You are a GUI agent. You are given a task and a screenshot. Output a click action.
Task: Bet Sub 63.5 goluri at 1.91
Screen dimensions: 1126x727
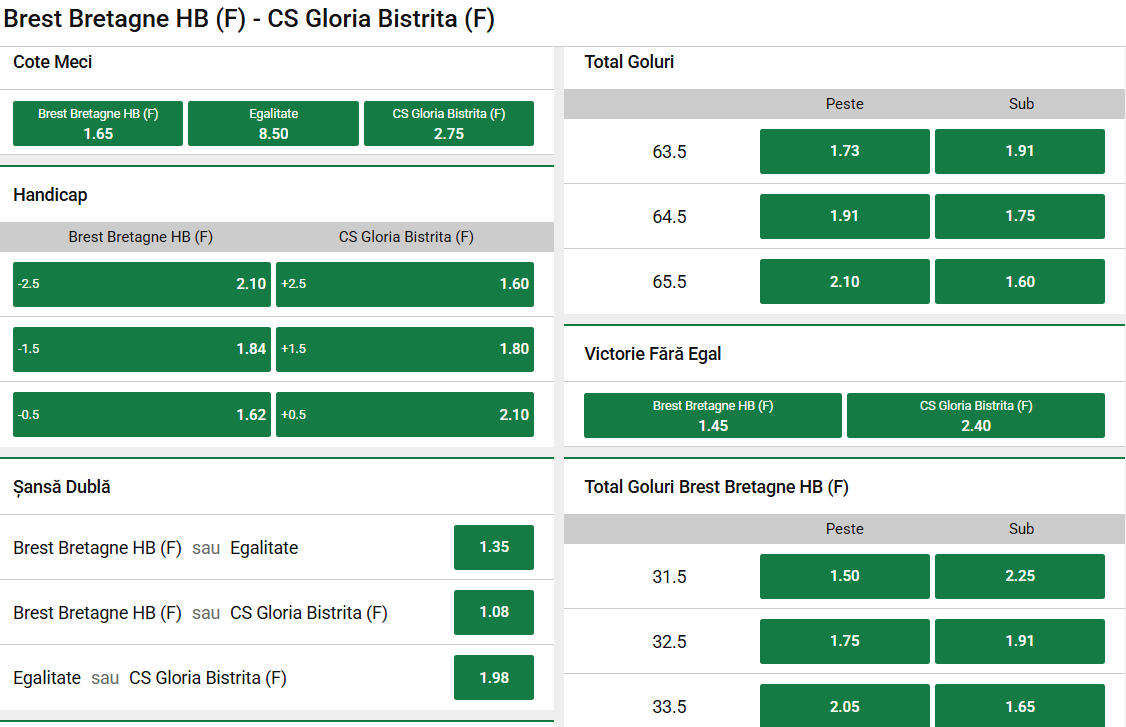1019,151
